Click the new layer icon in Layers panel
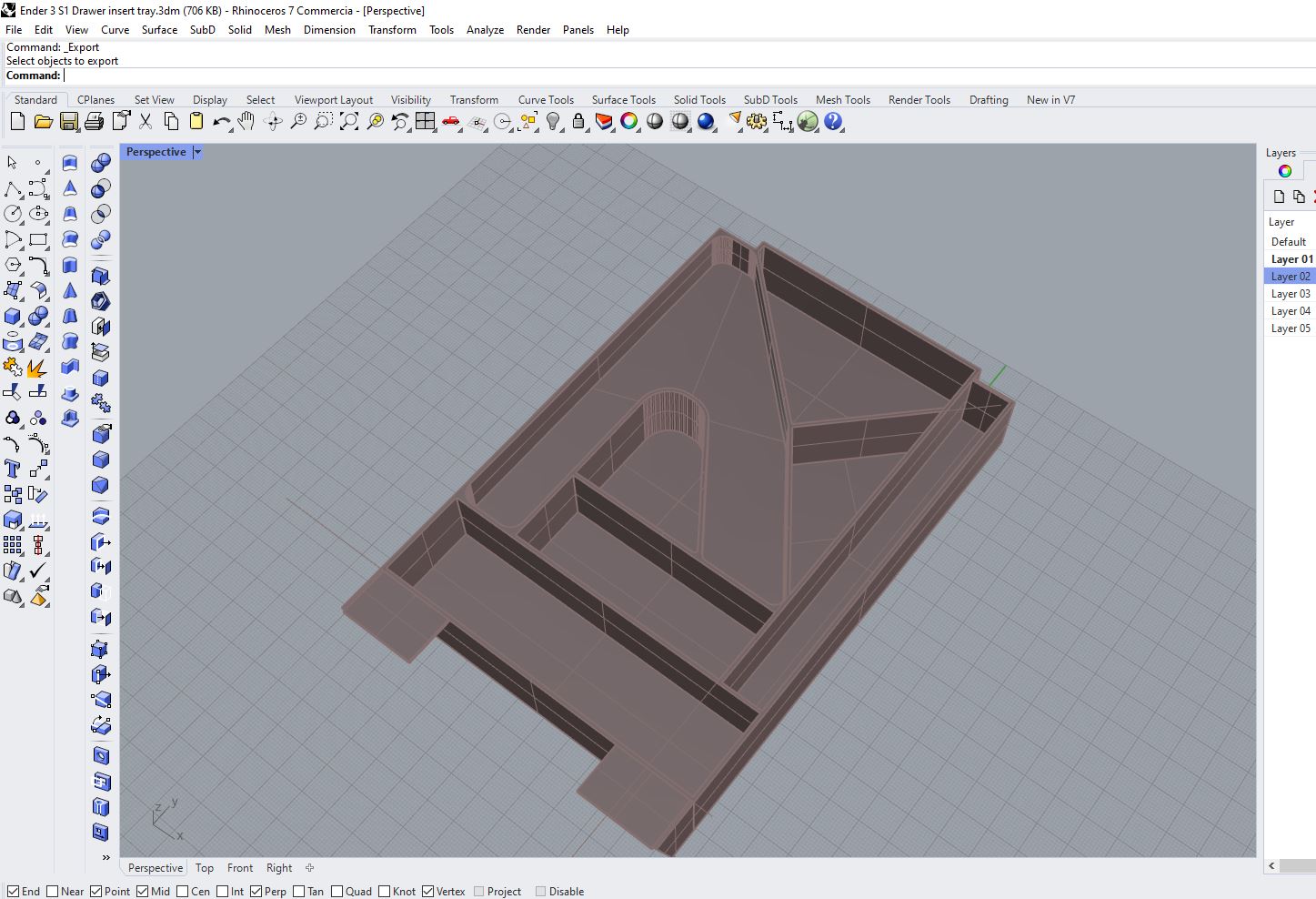Screen dimensions: 1316x899 (1279, 197)
